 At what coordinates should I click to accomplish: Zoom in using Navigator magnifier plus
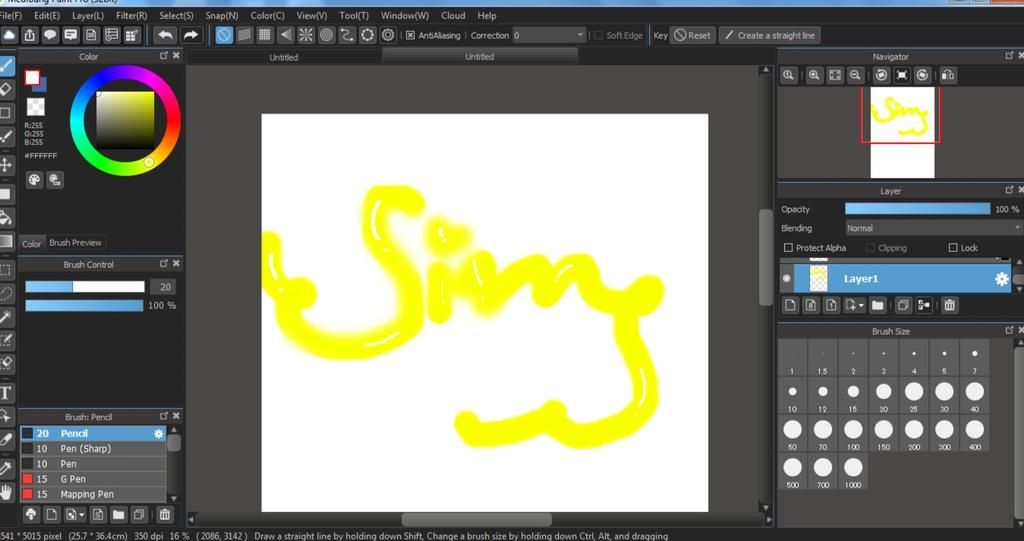click(x=814, y=75)
